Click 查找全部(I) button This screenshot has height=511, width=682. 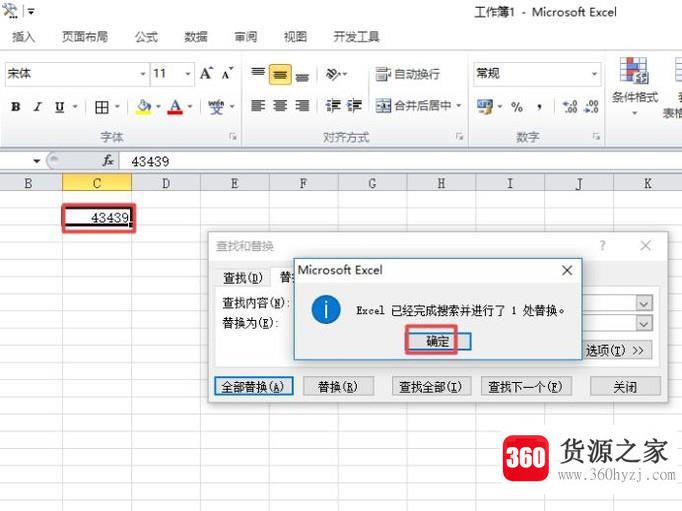point(431,386)
